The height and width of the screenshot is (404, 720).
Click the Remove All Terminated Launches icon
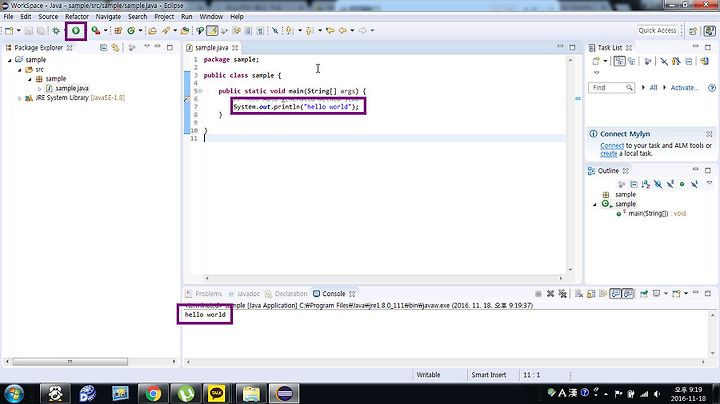(x=562, y=294)
